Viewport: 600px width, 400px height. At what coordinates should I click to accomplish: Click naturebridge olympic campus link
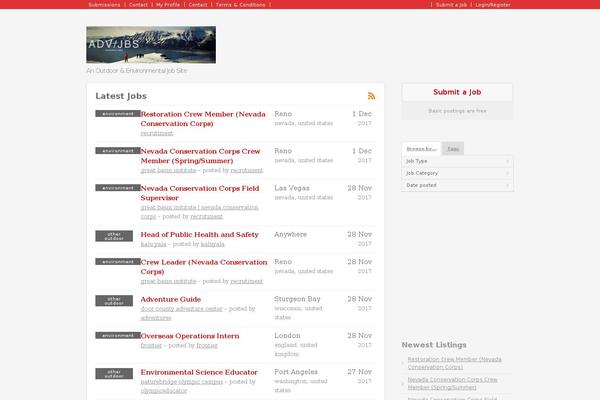point(182,382)
